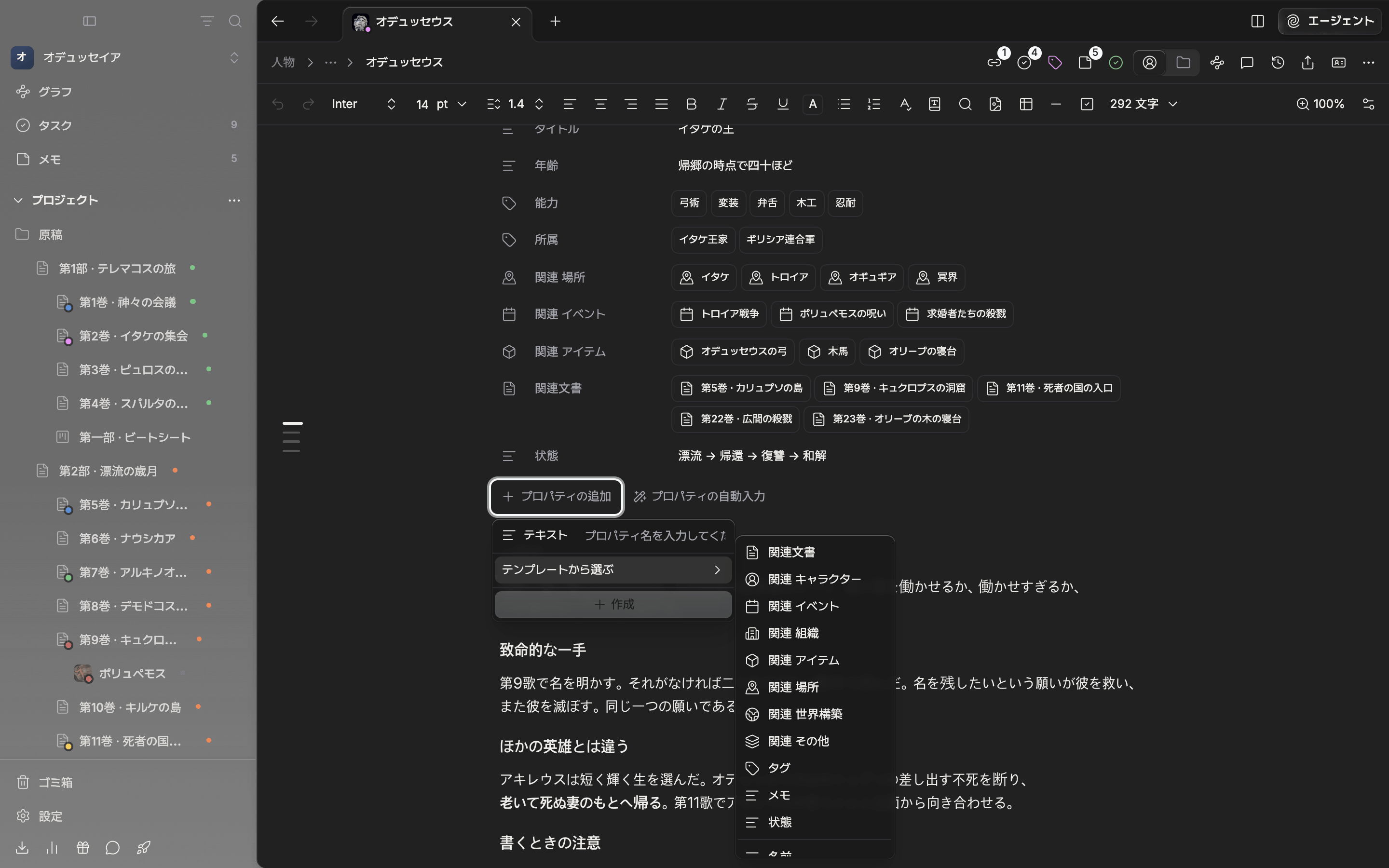Viewport: 1389px width, 868px height.
Task: Select タグ from template list
Action: [815, 768]
